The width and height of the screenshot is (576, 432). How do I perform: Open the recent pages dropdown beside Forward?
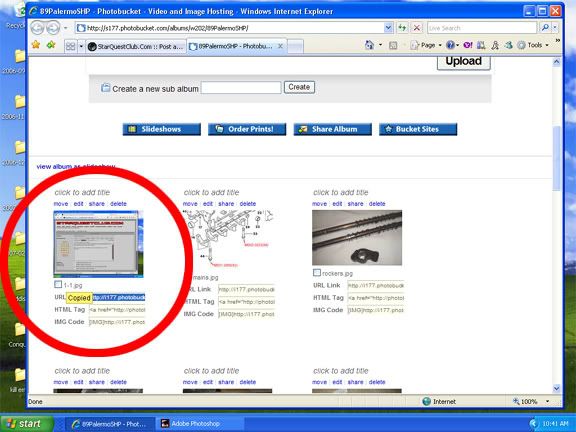click(x=65, y=28)
